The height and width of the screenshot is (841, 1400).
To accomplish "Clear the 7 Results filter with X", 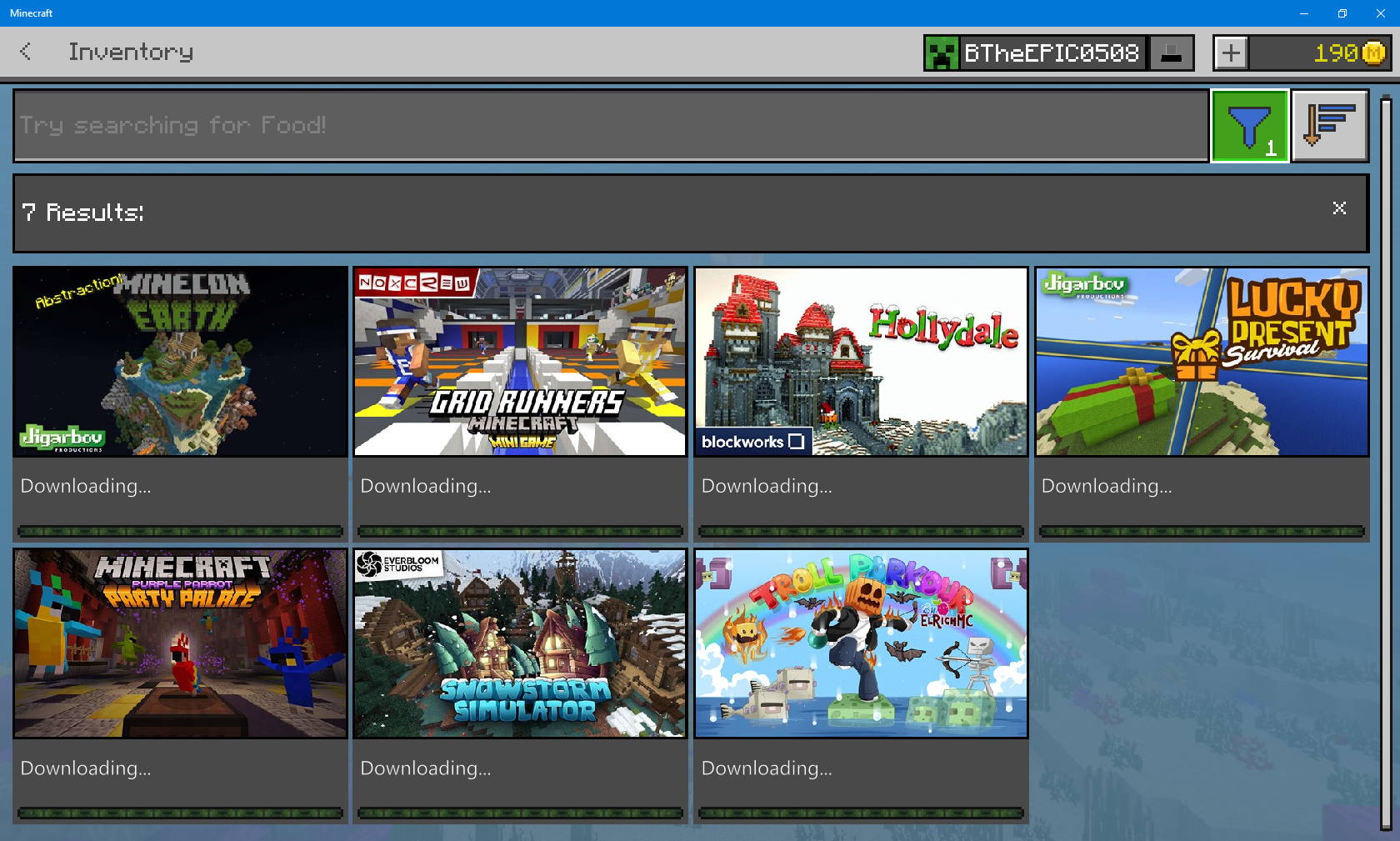I will [x=1339, y=208].
